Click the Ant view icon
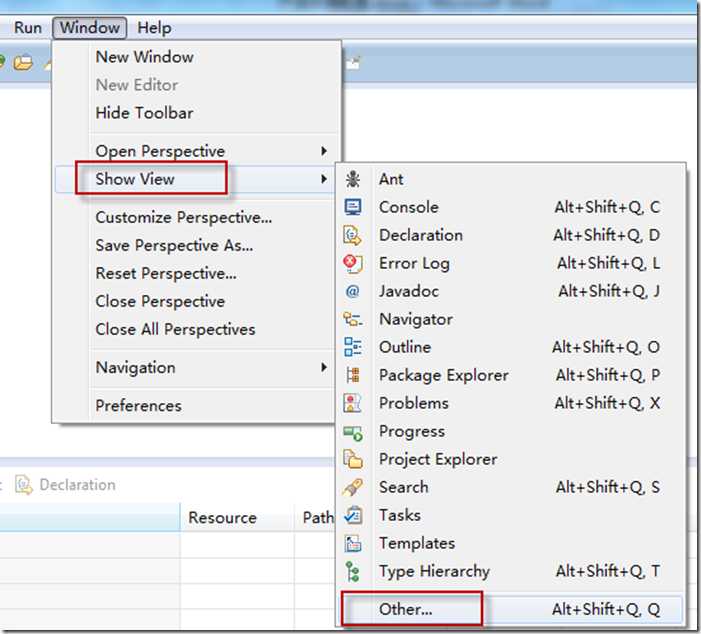Screen dimensions: 701x634 click(x=353, y=179)
